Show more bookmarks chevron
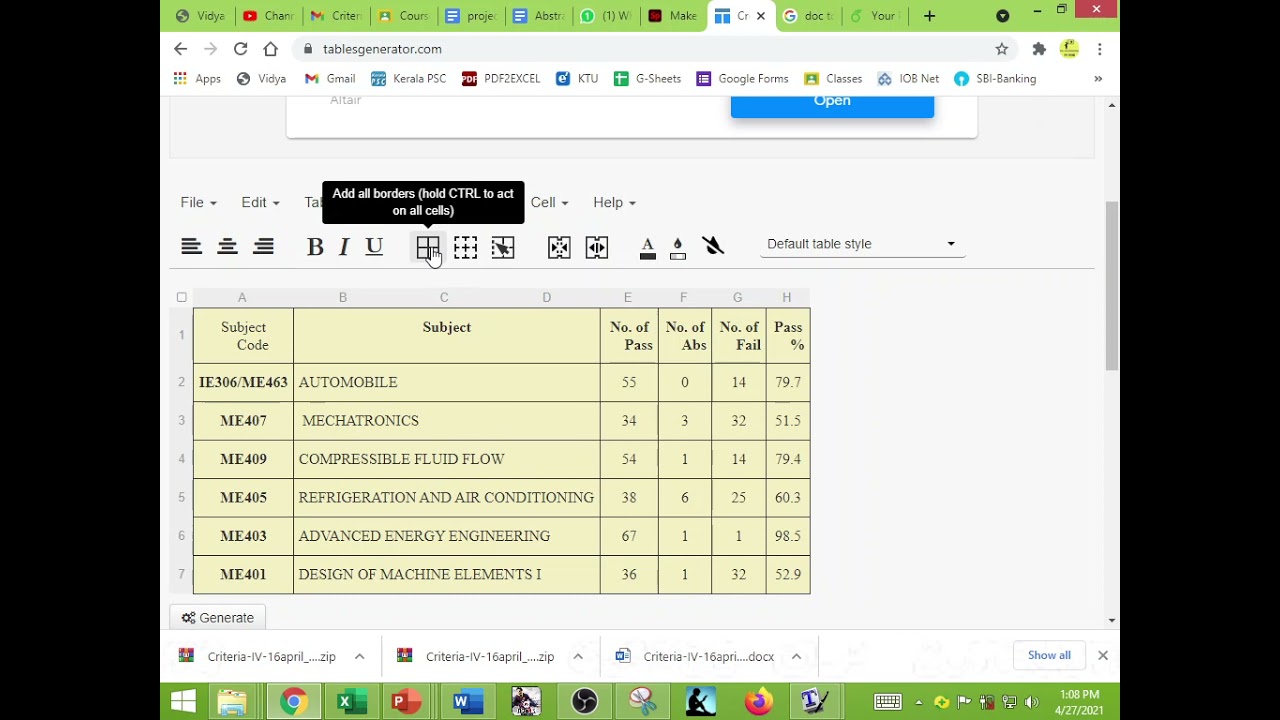 [x=1098, y=79]
